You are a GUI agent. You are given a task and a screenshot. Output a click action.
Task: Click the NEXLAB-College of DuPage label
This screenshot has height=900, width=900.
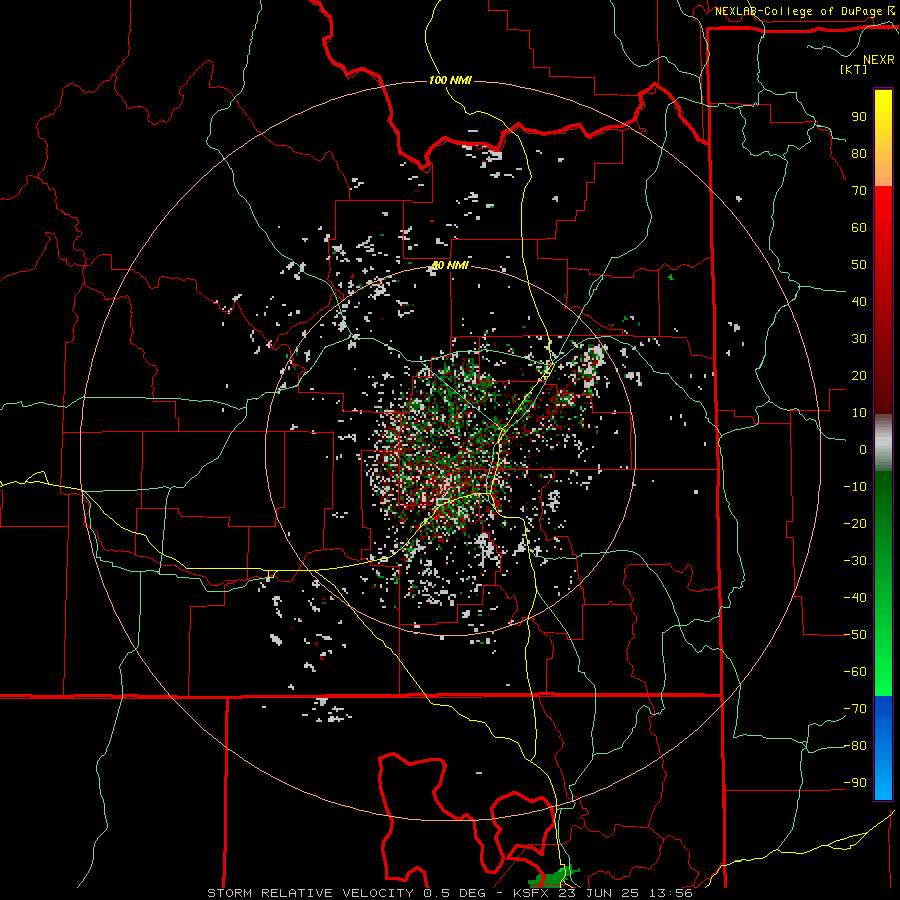point(800,11)
